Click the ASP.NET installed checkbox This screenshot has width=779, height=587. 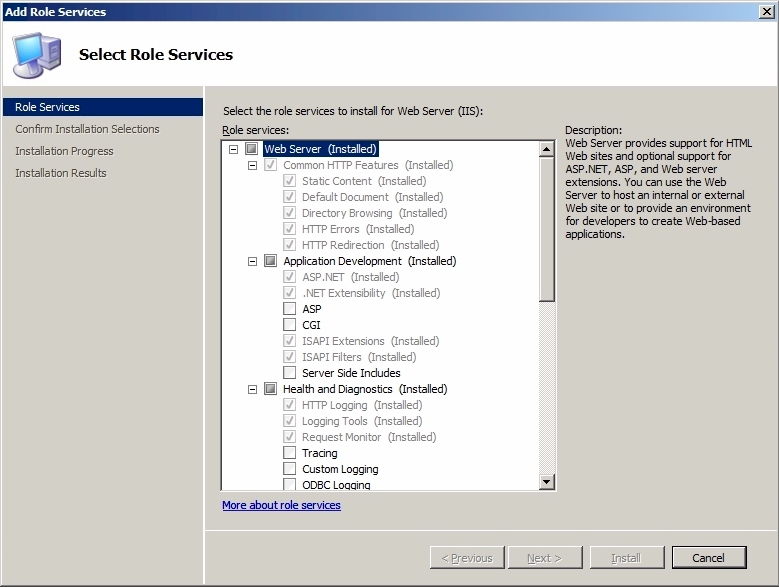coord(289,277)
